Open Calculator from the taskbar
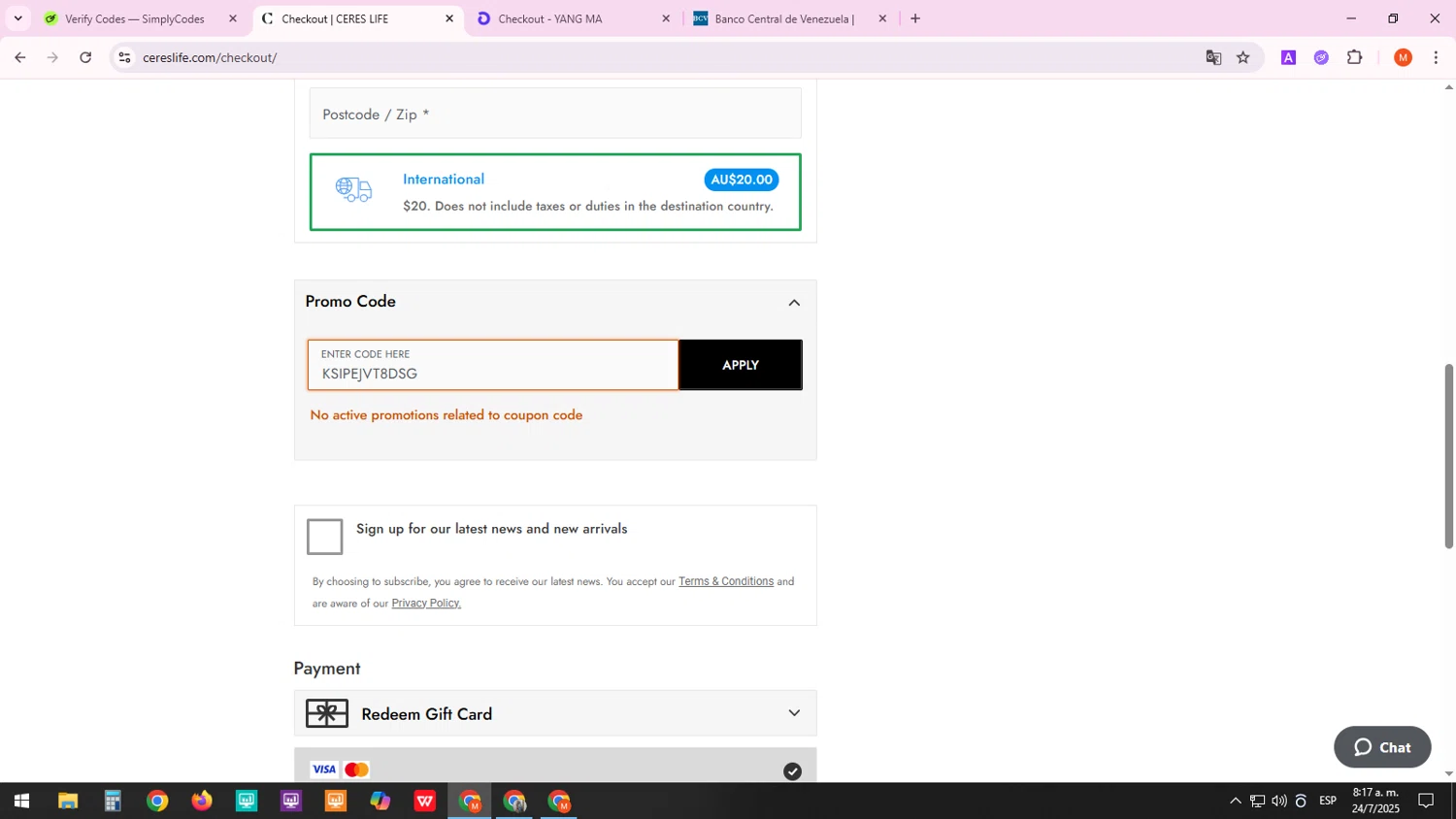The width and height of the screenshot is (1456, 819). 113,802
